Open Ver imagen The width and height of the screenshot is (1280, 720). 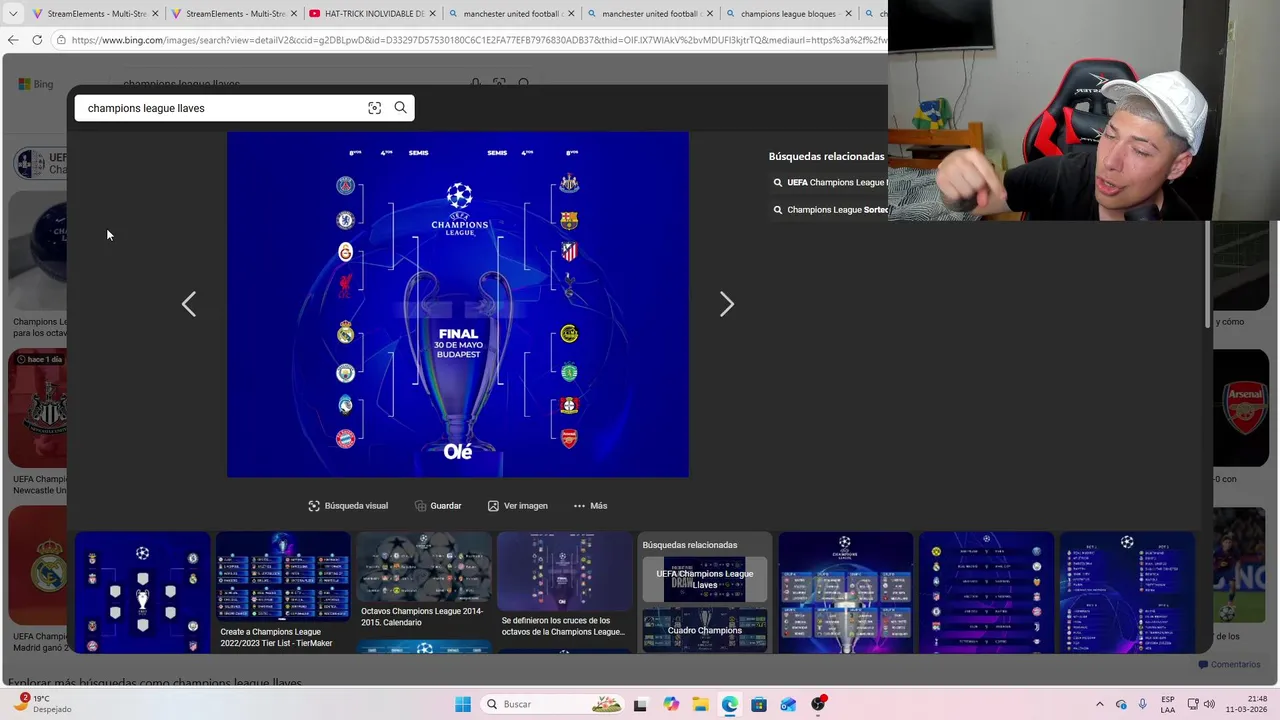(517, 506)
